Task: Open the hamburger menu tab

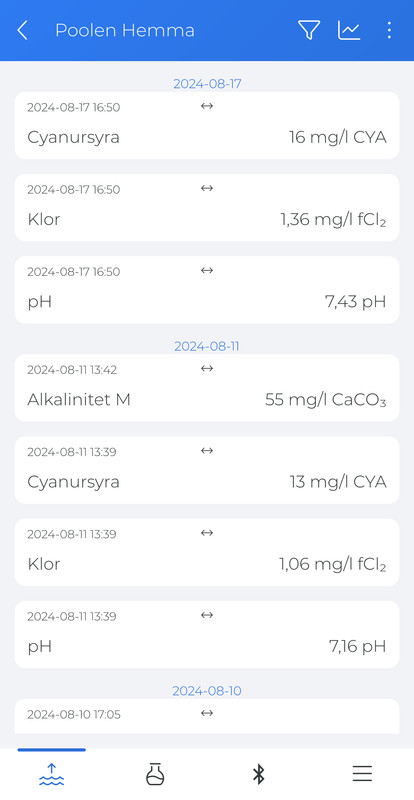Action: coord(362,774)
